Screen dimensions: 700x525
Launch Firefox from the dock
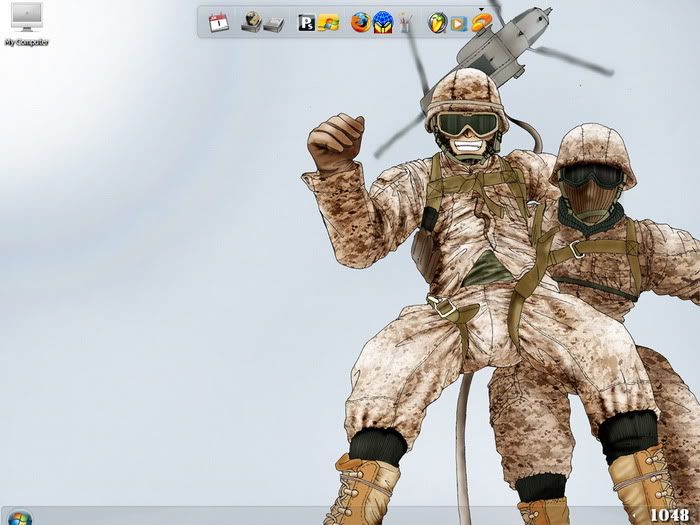361,22
